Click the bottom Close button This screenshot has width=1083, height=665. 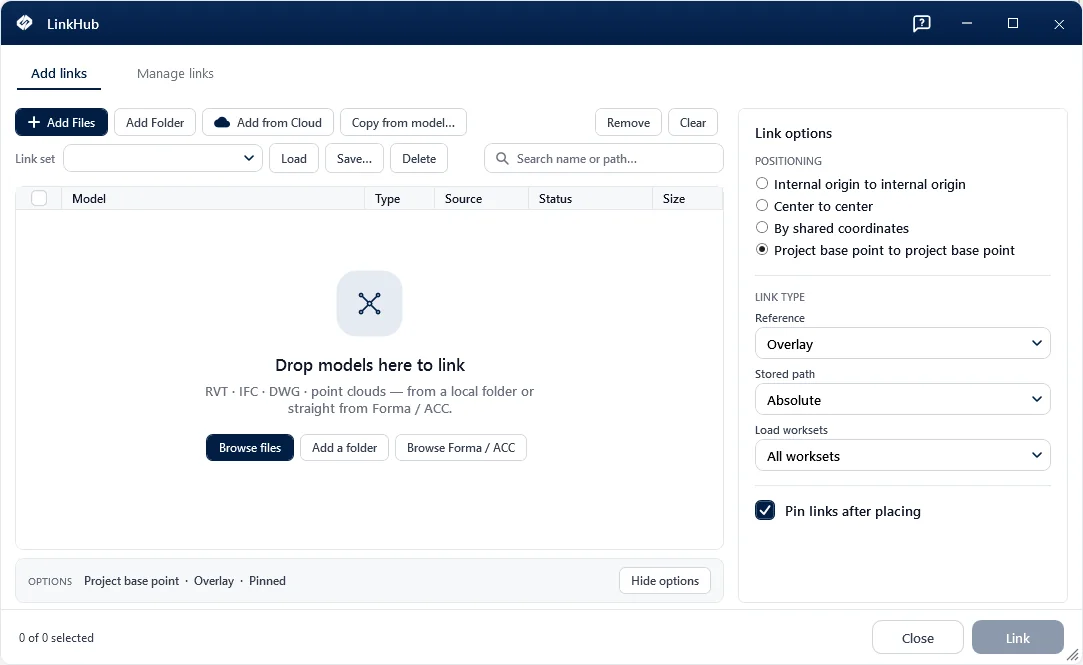(917, 637)
